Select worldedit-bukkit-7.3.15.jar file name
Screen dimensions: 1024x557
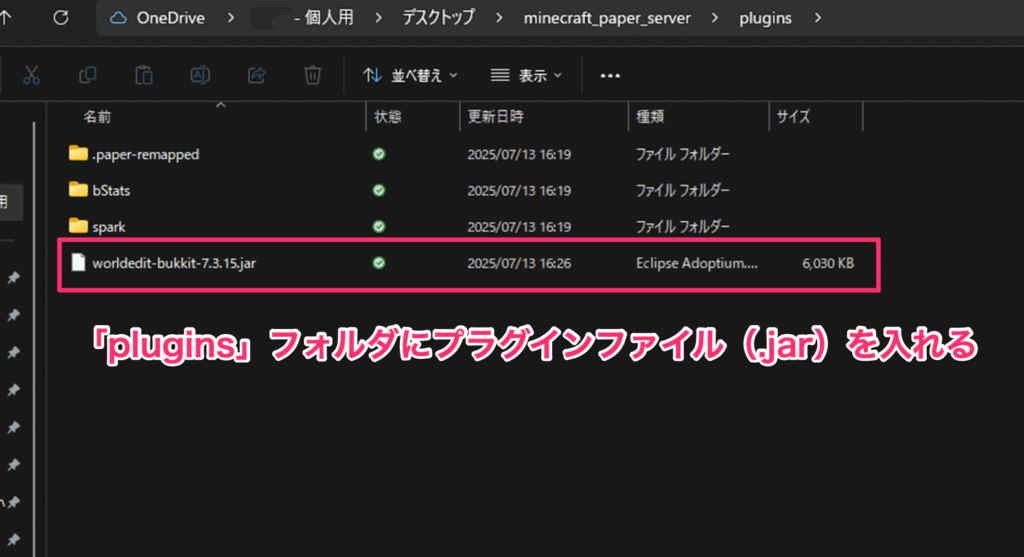(x=174, y=263)
